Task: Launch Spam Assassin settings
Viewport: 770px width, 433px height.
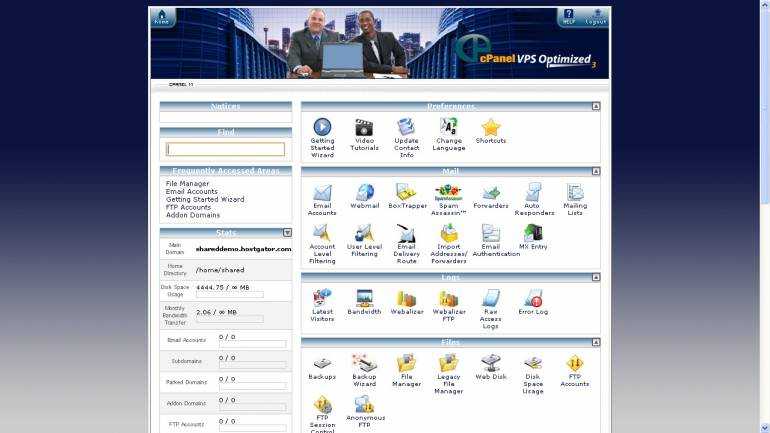Action: click(x=448, y=193)
